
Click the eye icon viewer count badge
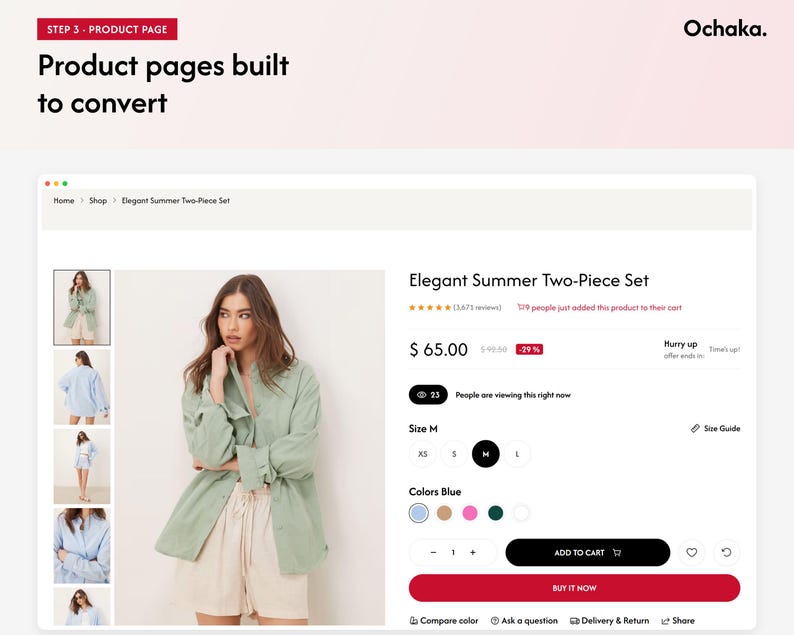[x=428, y=395]
